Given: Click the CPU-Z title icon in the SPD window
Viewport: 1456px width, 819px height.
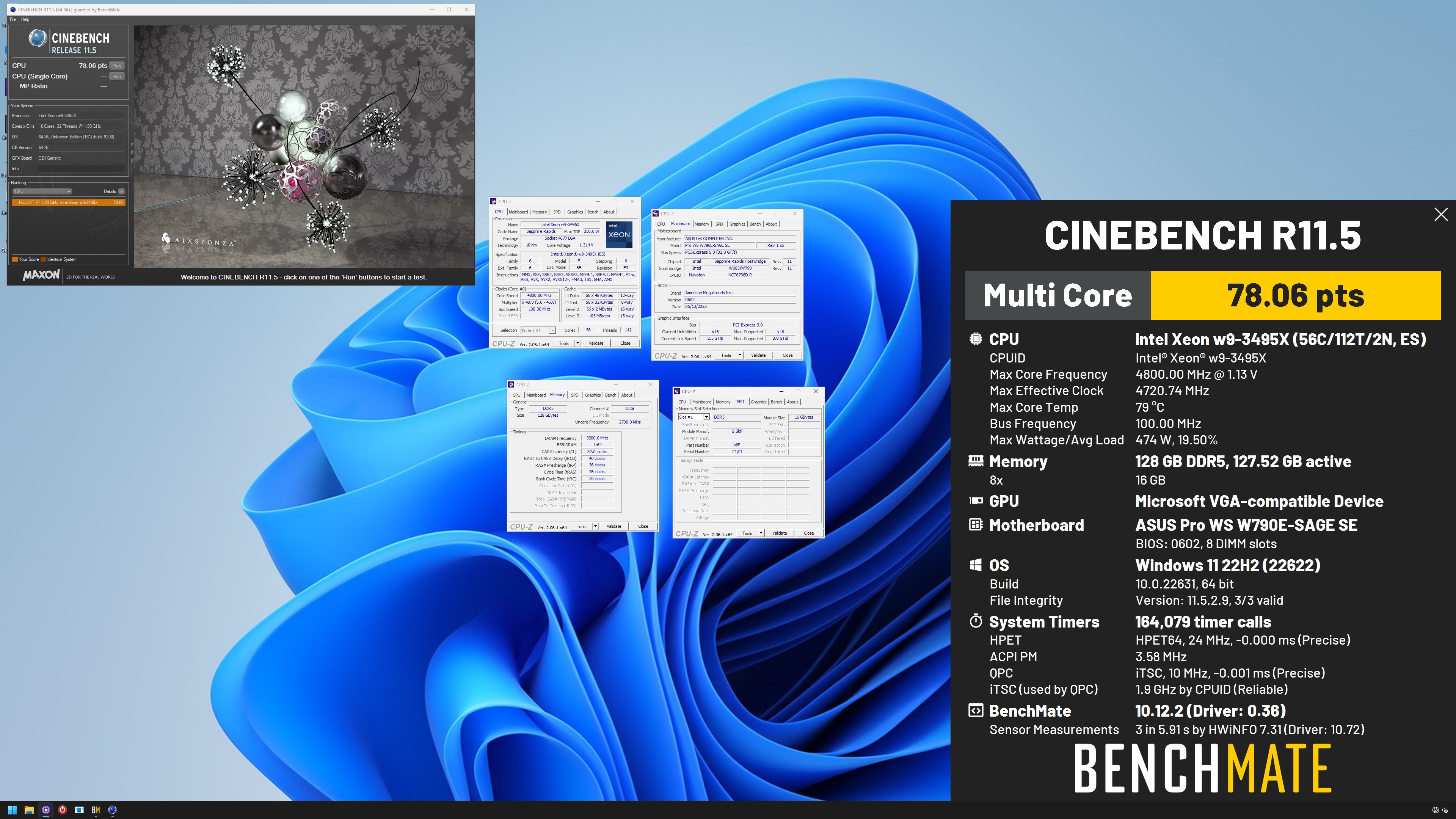Looking at the screenshot, I should 676,391.
